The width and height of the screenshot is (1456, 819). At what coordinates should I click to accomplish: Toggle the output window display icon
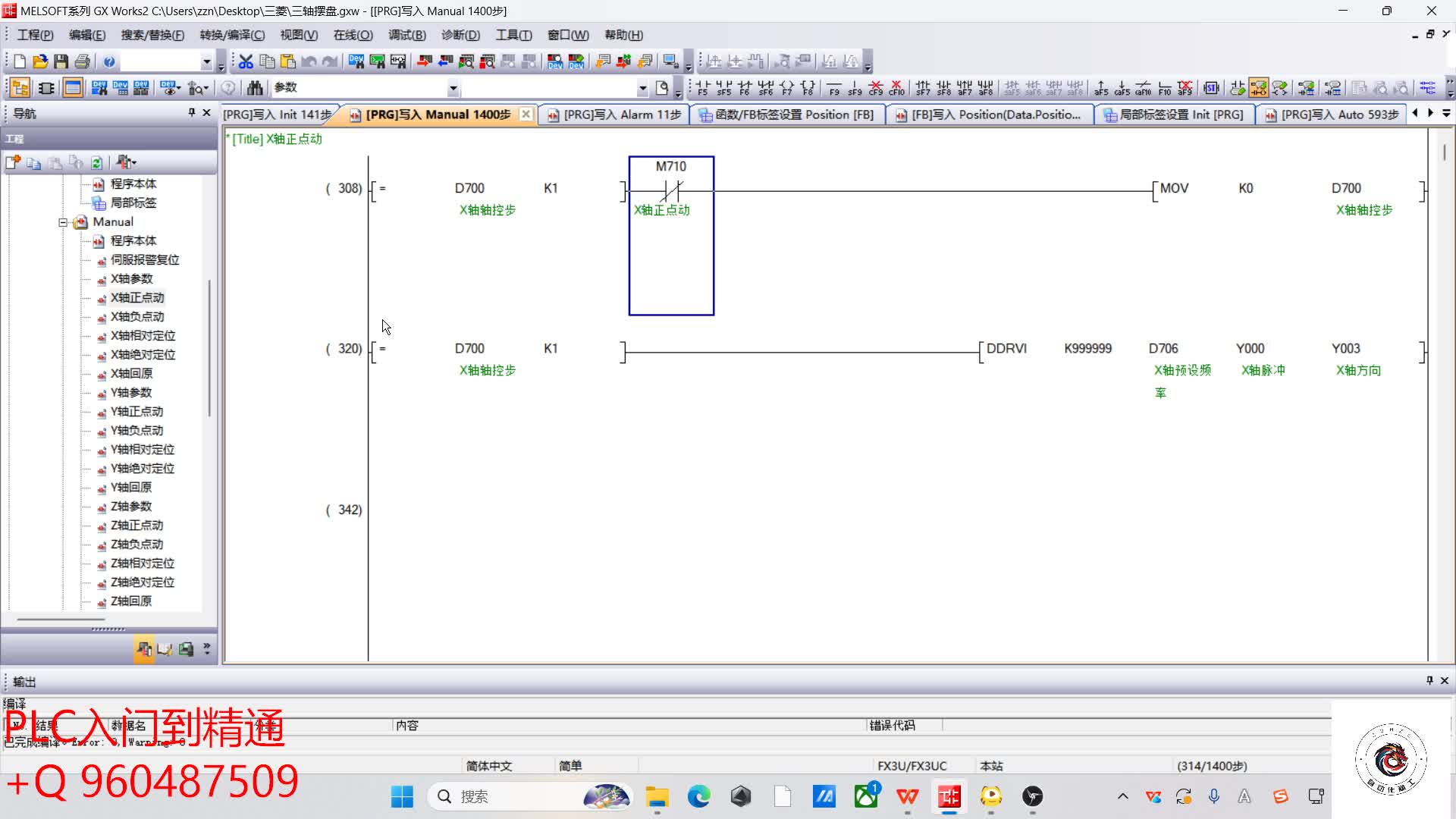click(x=73, y=88)
